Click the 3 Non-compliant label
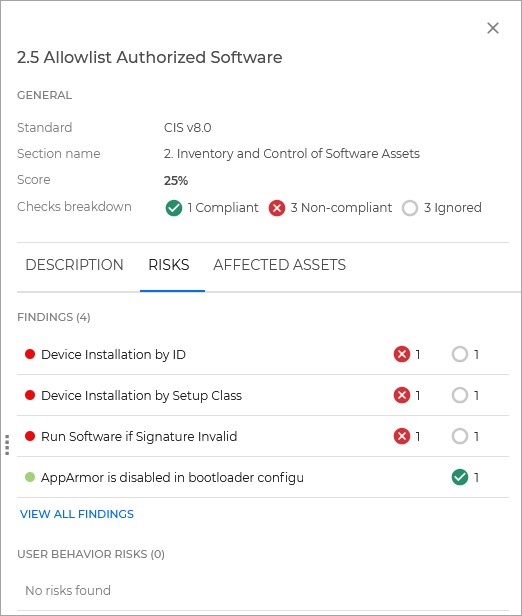522x616 pixels. pyautogui.click(x=341, y=207)
